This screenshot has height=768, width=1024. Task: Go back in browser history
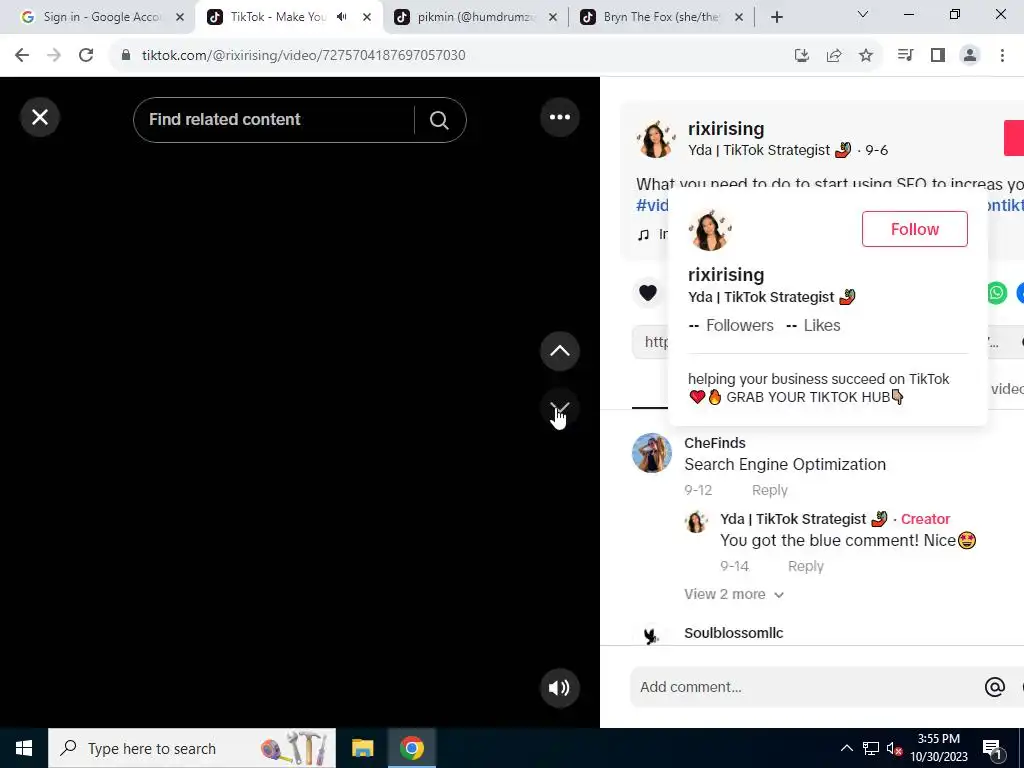point(22,56)
